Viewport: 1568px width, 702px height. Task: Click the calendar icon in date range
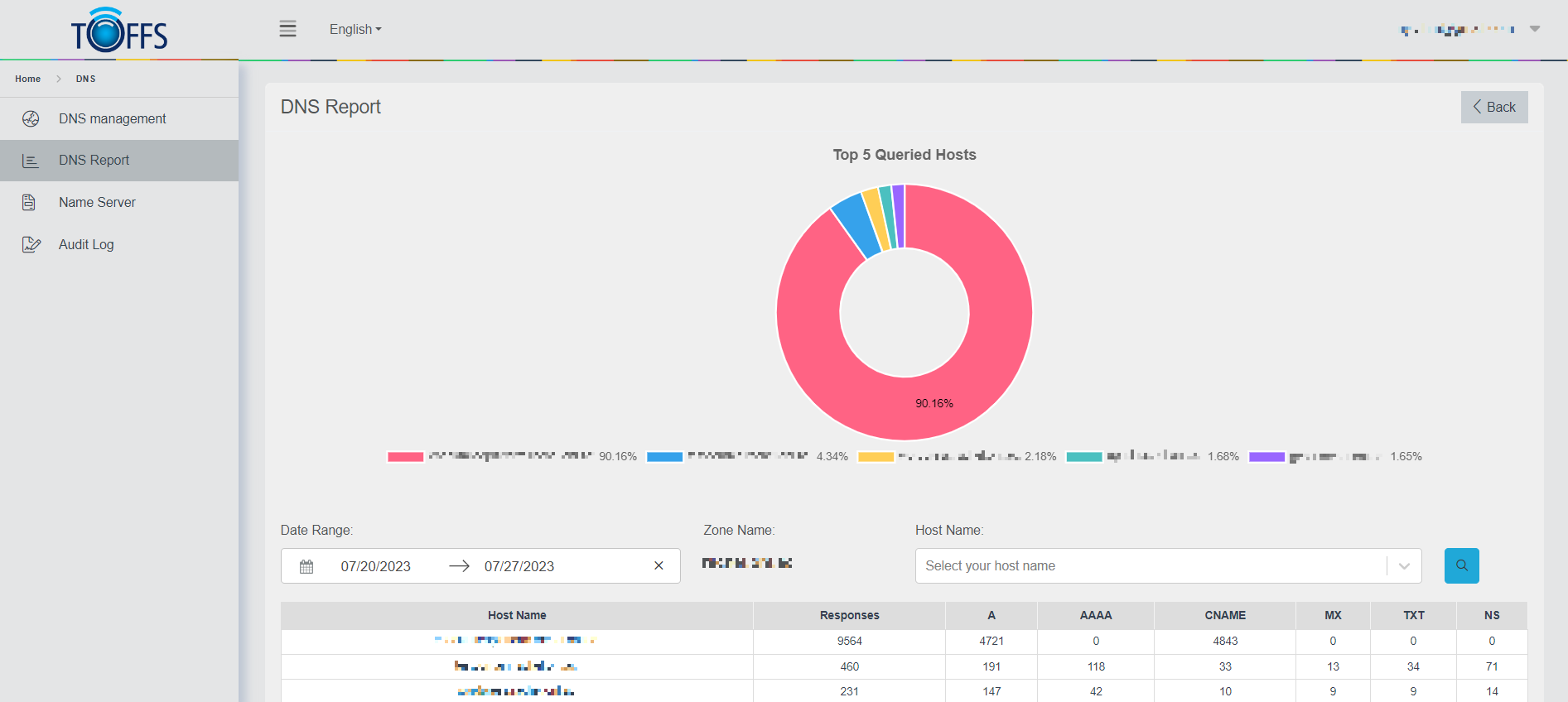[x=306, y=566]
